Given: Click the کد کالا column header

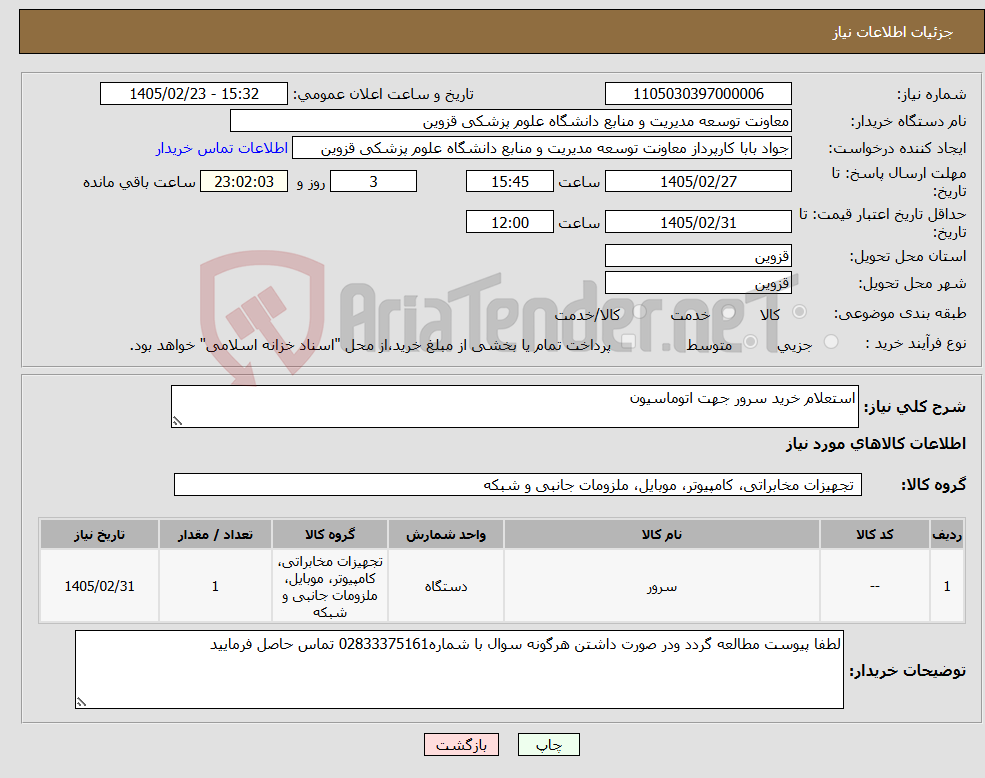Looking at the screenshot, I should [874, 534].
